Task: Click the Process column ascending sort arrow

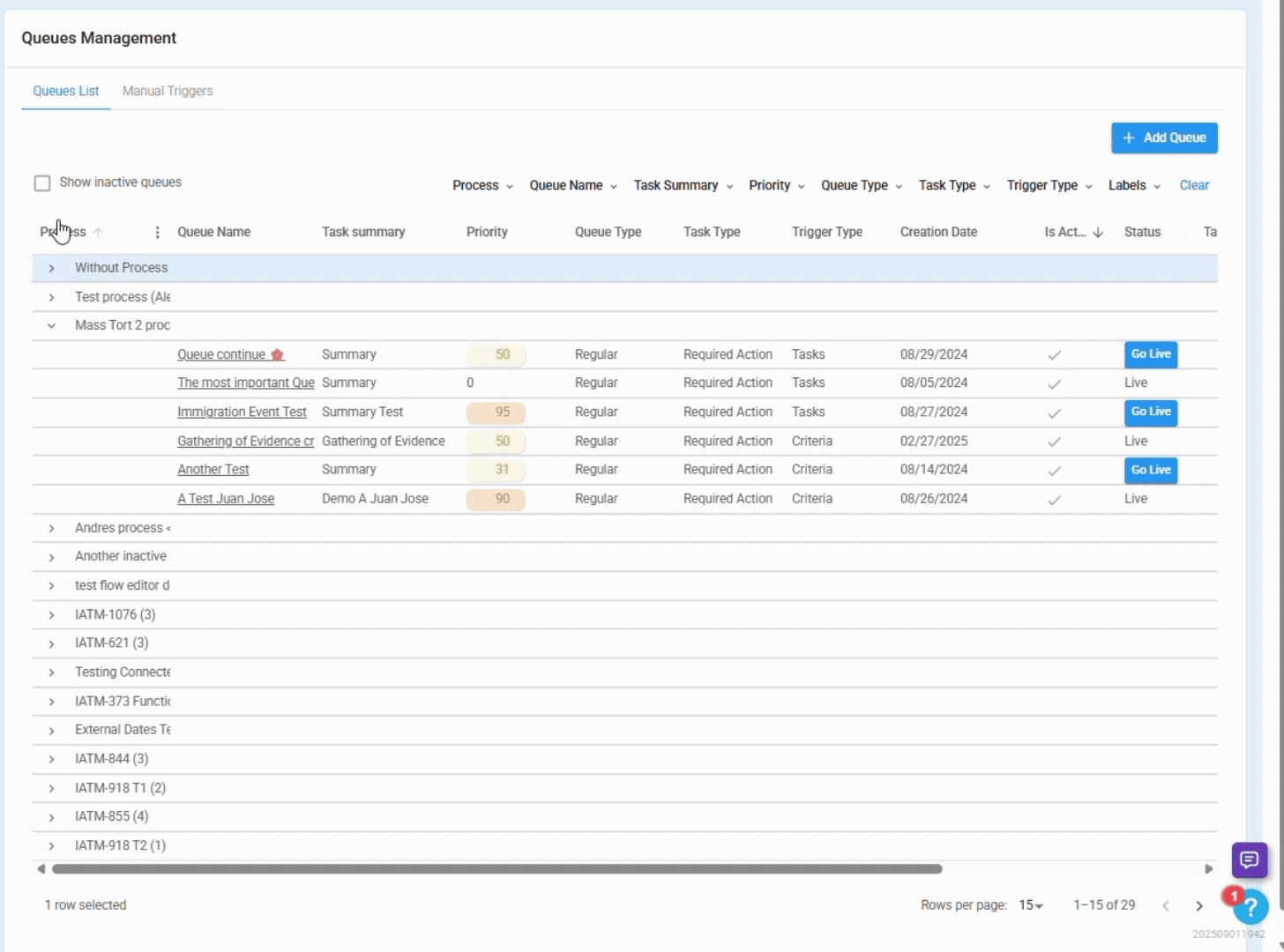Action: (x=99, y=233)
